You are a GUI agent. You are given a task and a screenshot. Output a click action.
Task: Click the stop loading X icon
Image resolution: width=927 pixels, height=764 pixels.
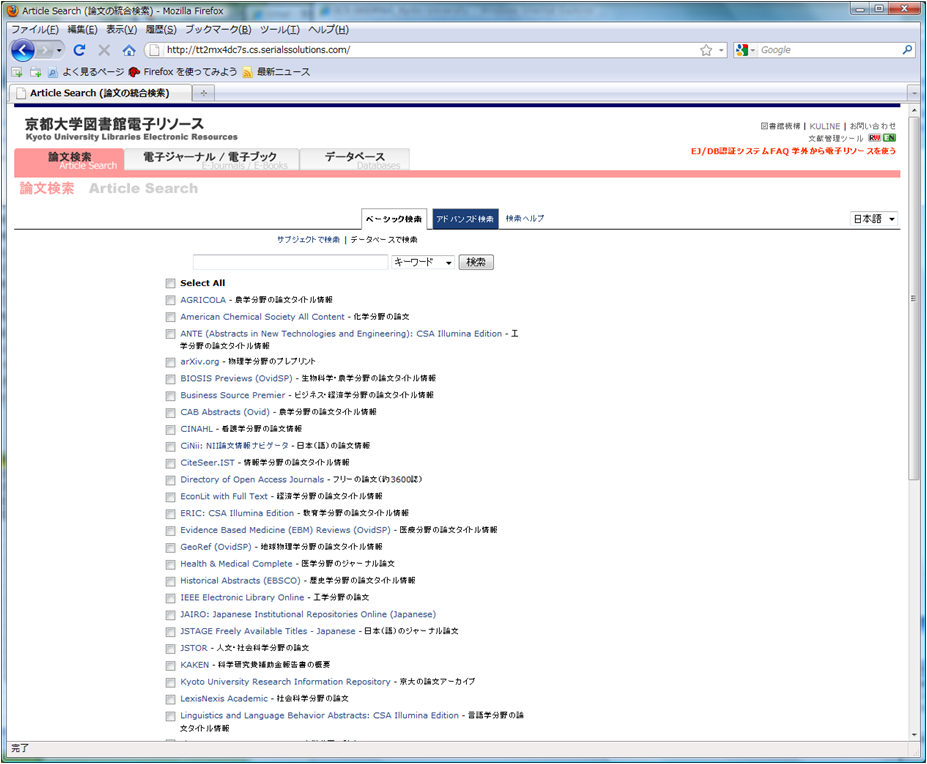click(x=104, y=50)
